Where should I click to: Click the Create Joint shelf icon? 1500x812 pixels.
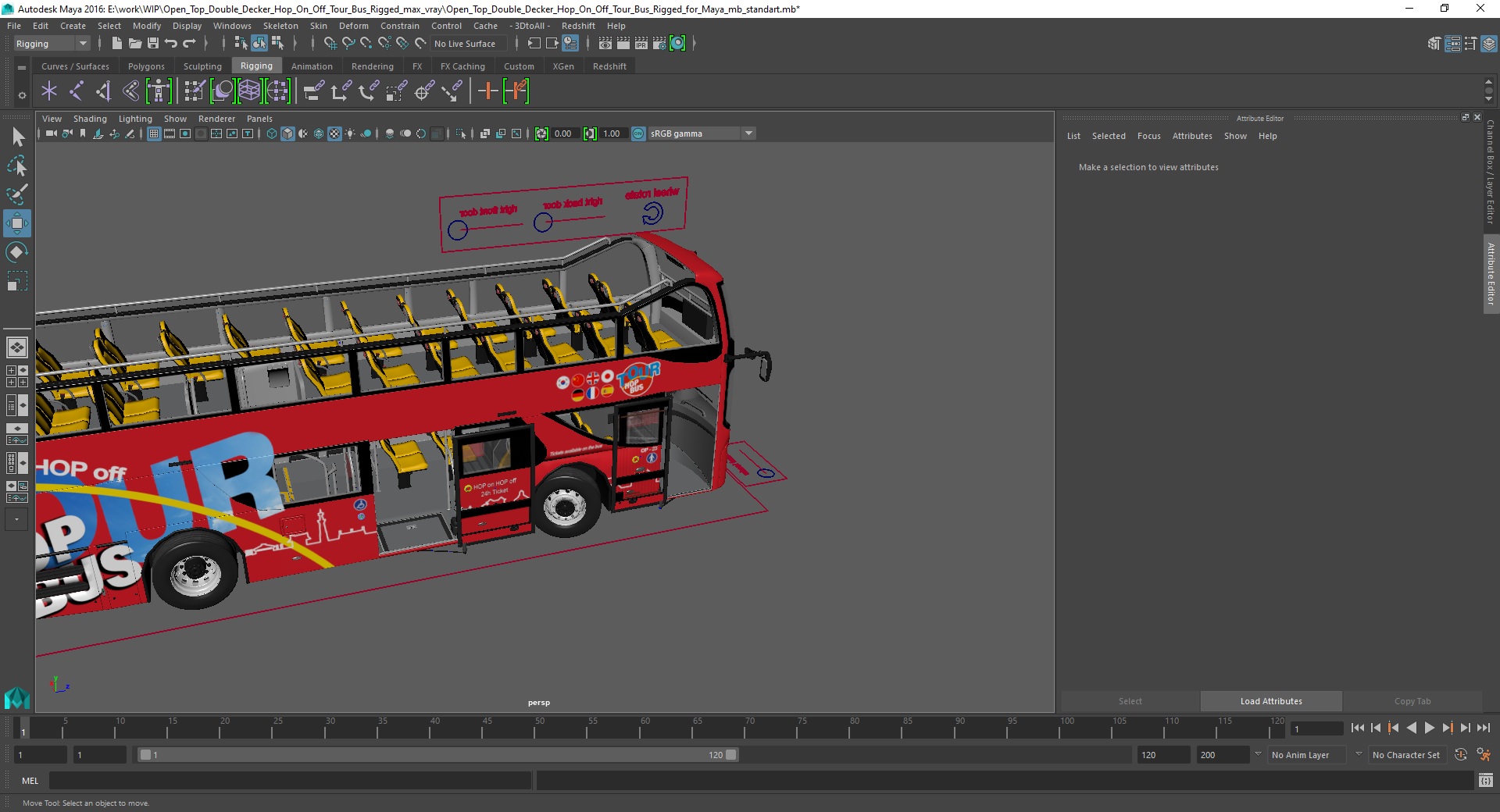tap(77, 91)
